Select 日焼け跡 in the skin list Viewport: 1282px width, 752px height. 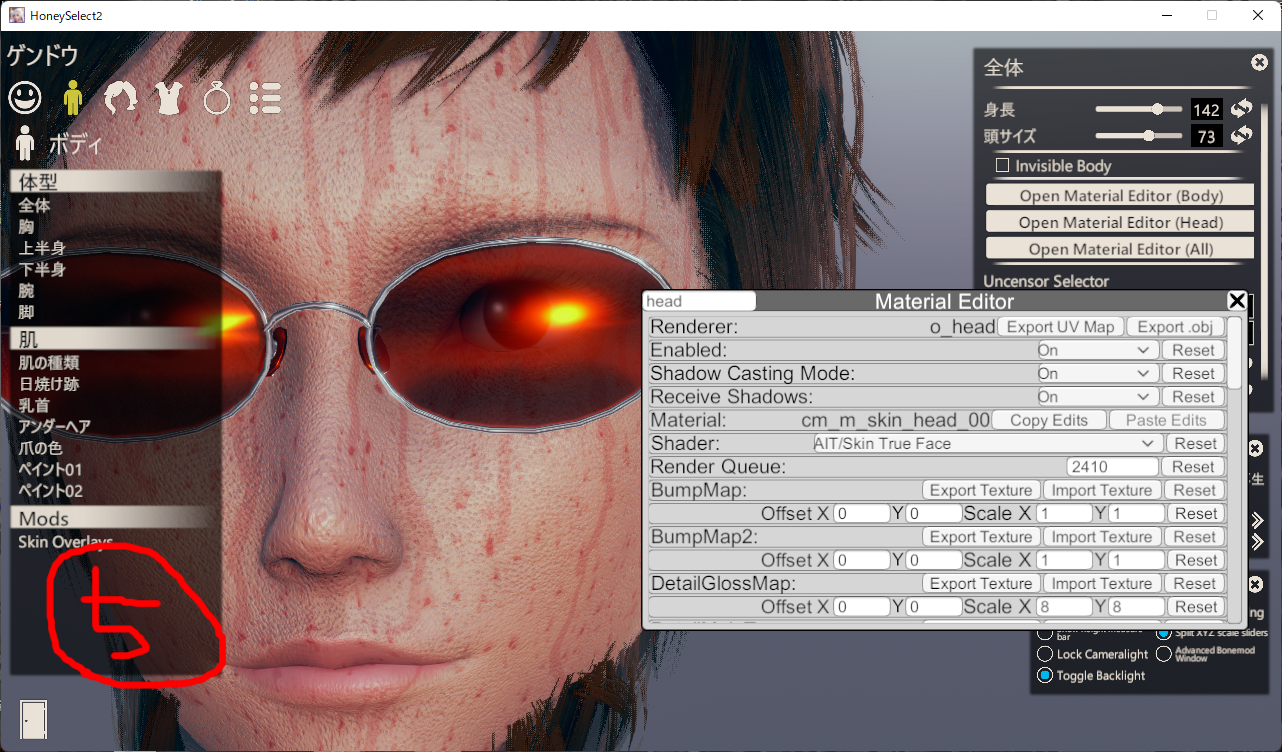click(49, 384)
